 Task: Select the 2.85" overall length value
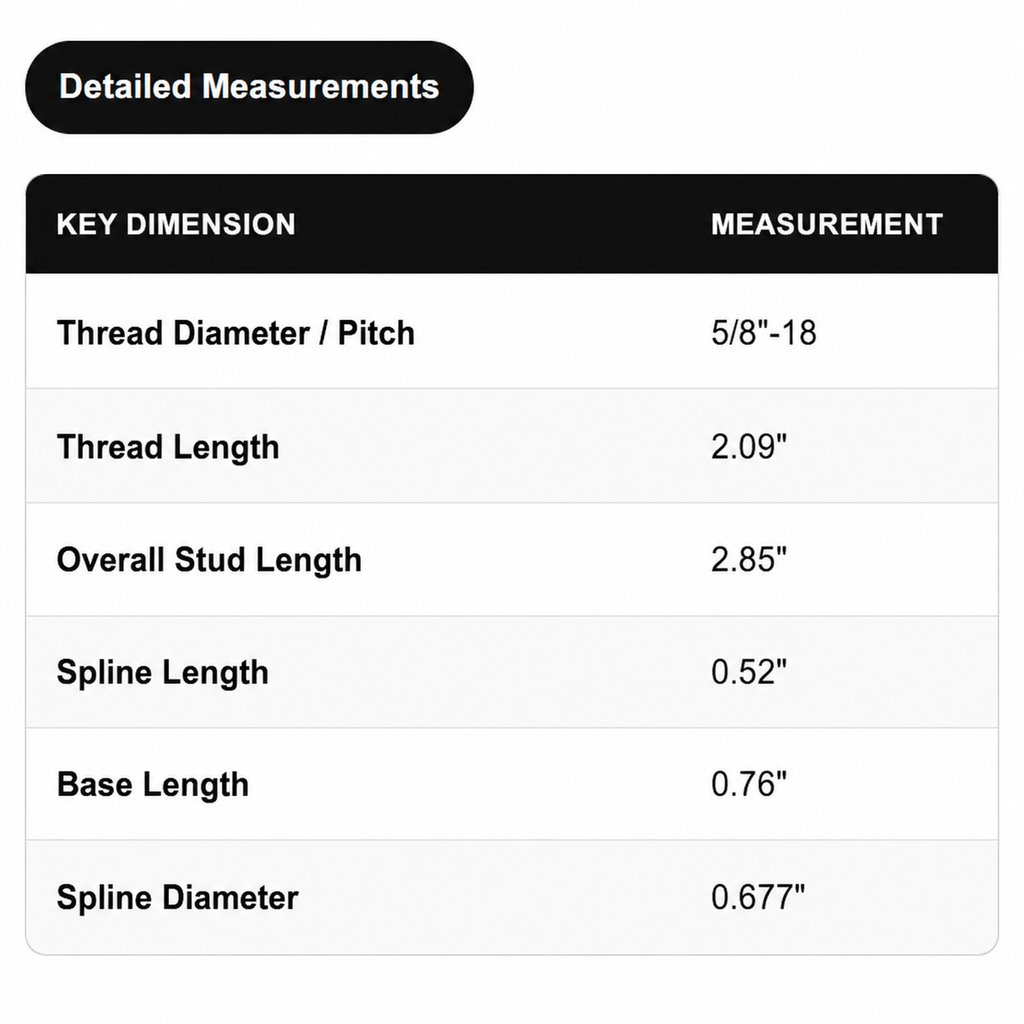748,560
